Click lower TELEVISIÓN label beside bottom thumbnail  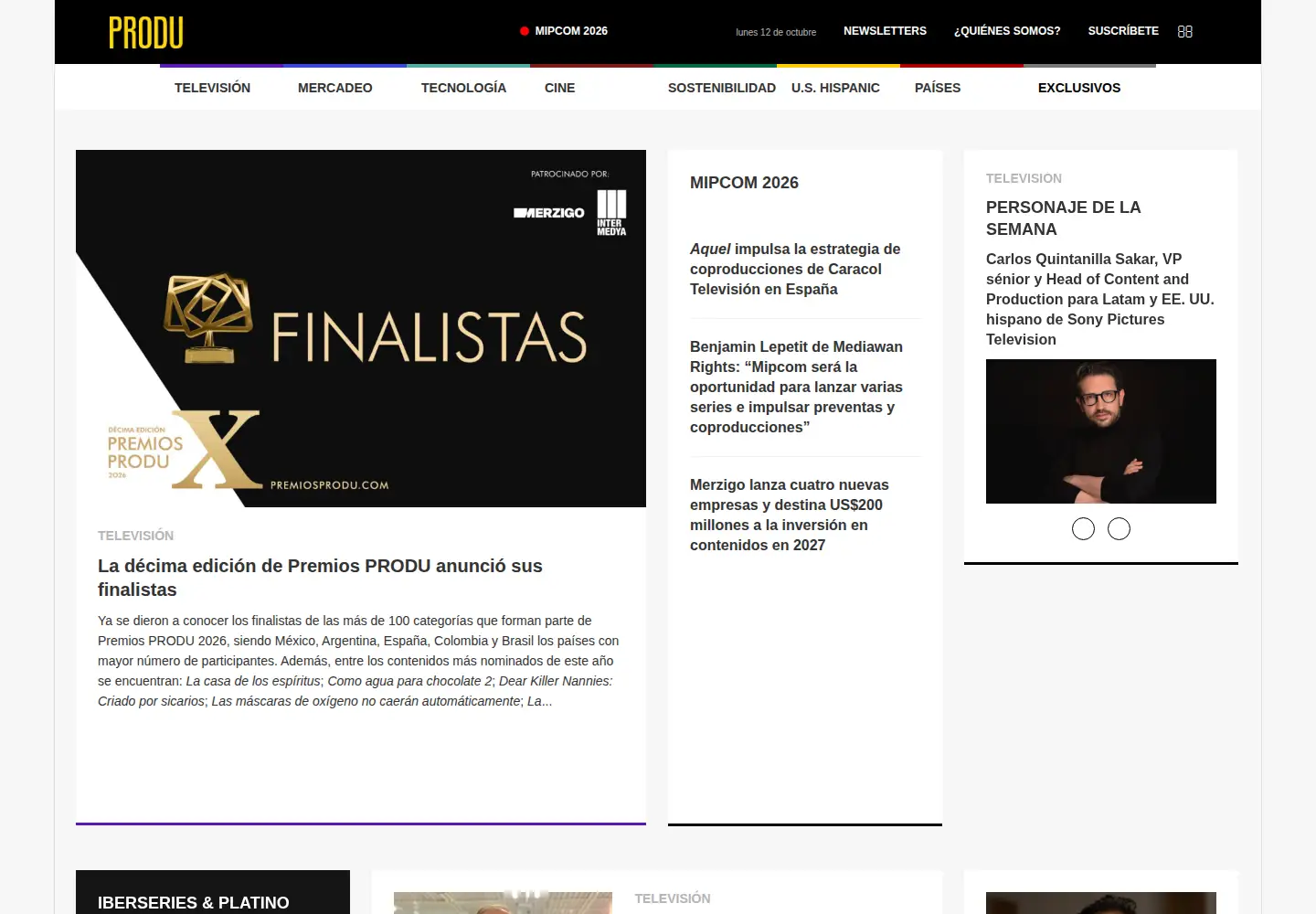click(673, 898)
